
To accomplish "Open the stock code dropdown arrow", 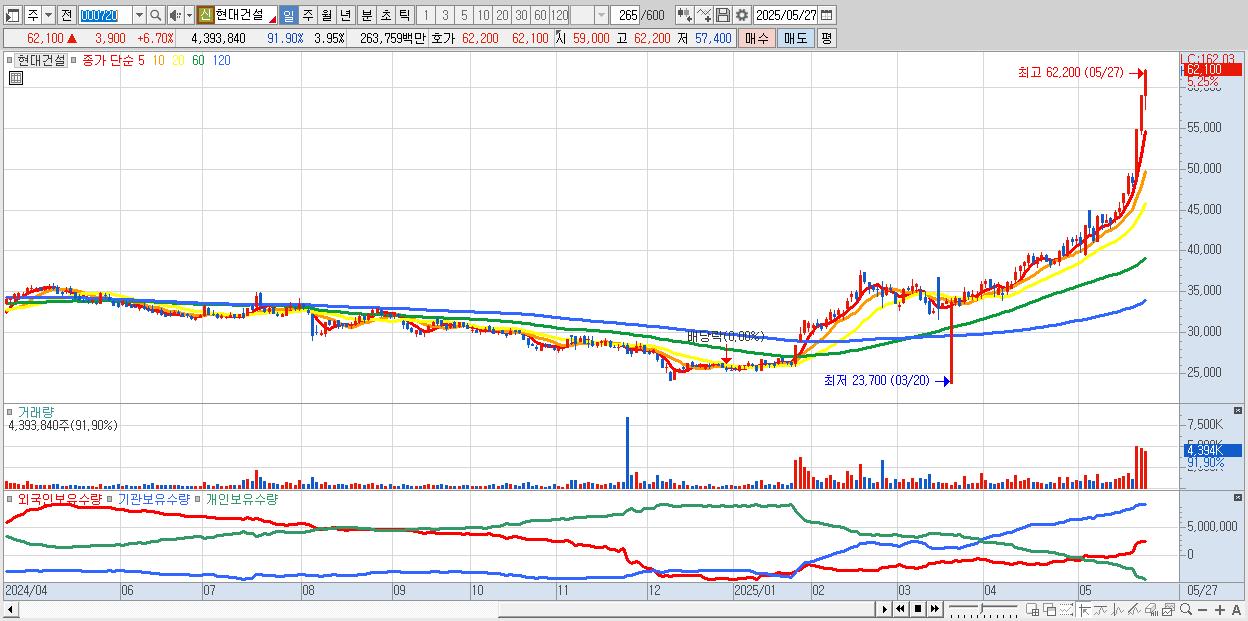I will (139, 15).
